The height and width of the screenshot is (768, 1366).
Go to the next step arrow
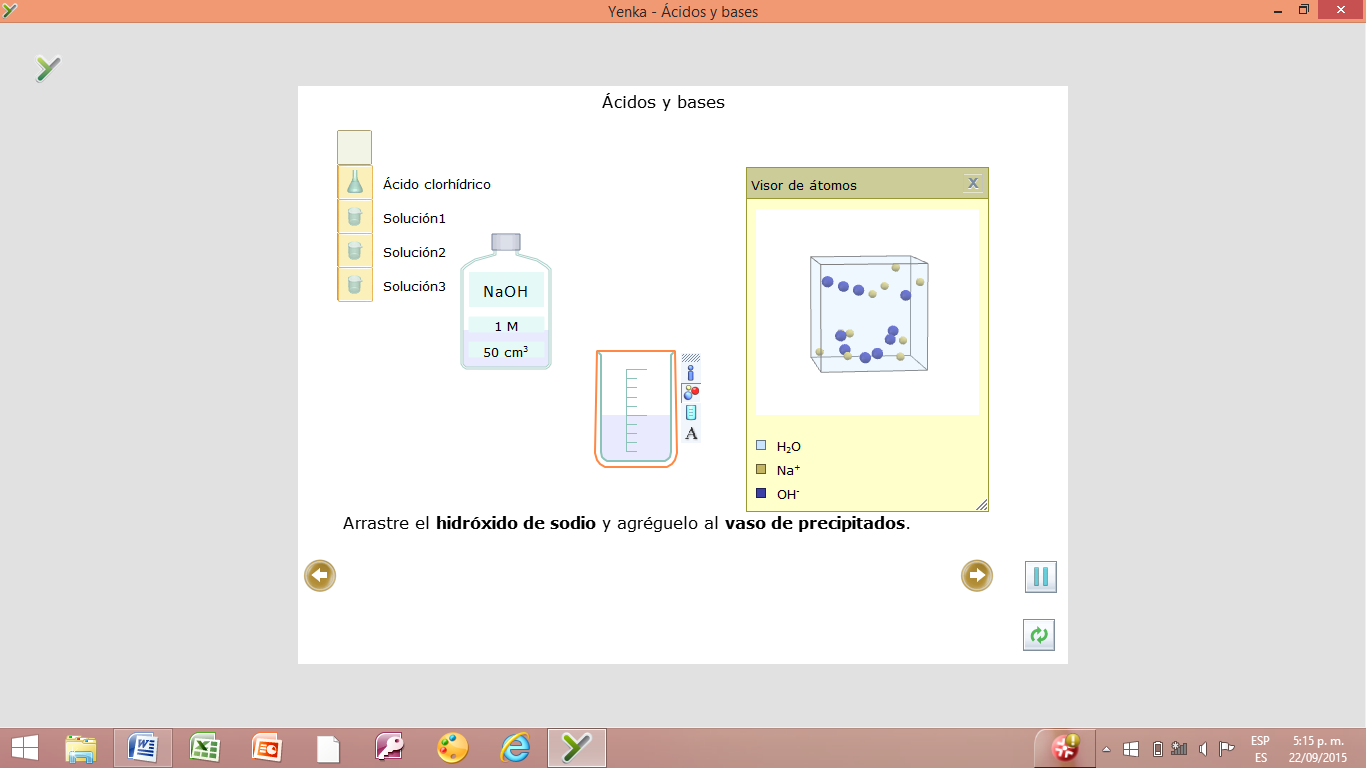[x=977, y=576]
